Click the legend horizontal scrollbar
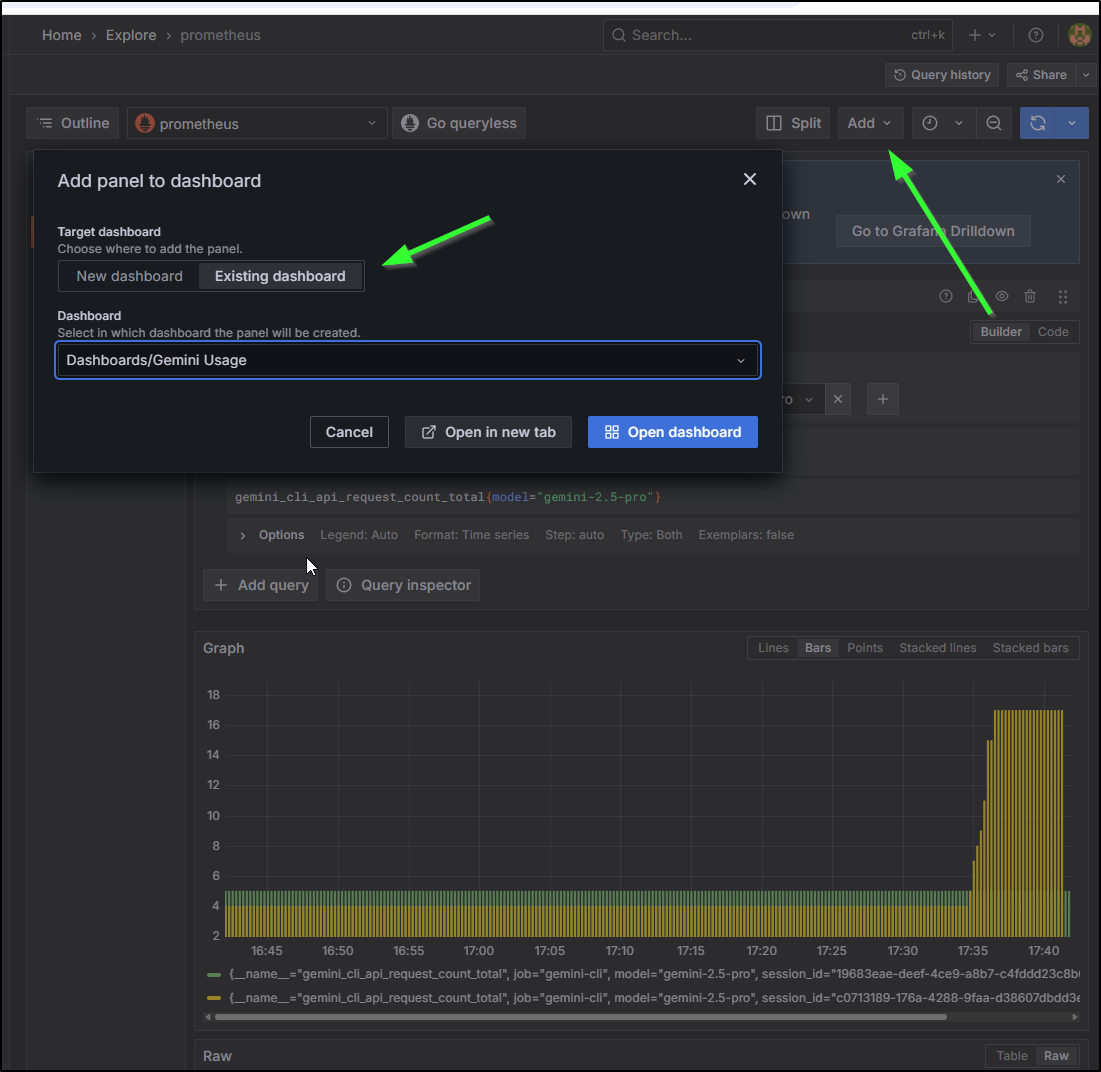This screenshot has width=1101, height=1072. click(x=581, y=1017)
